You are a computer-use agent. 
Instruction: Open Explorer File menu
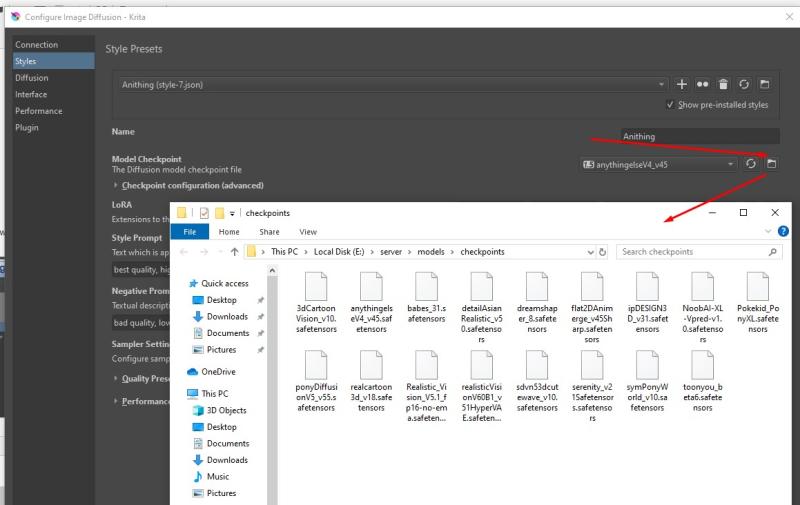pos(189,232)
